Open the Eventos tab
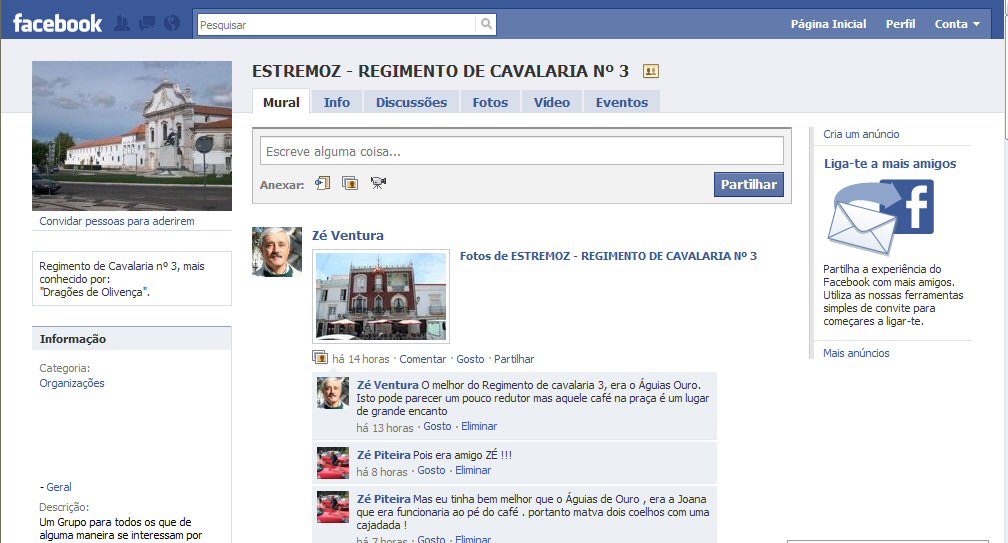The width and height of the screenshot is (1008, 543). pos(622,102)
